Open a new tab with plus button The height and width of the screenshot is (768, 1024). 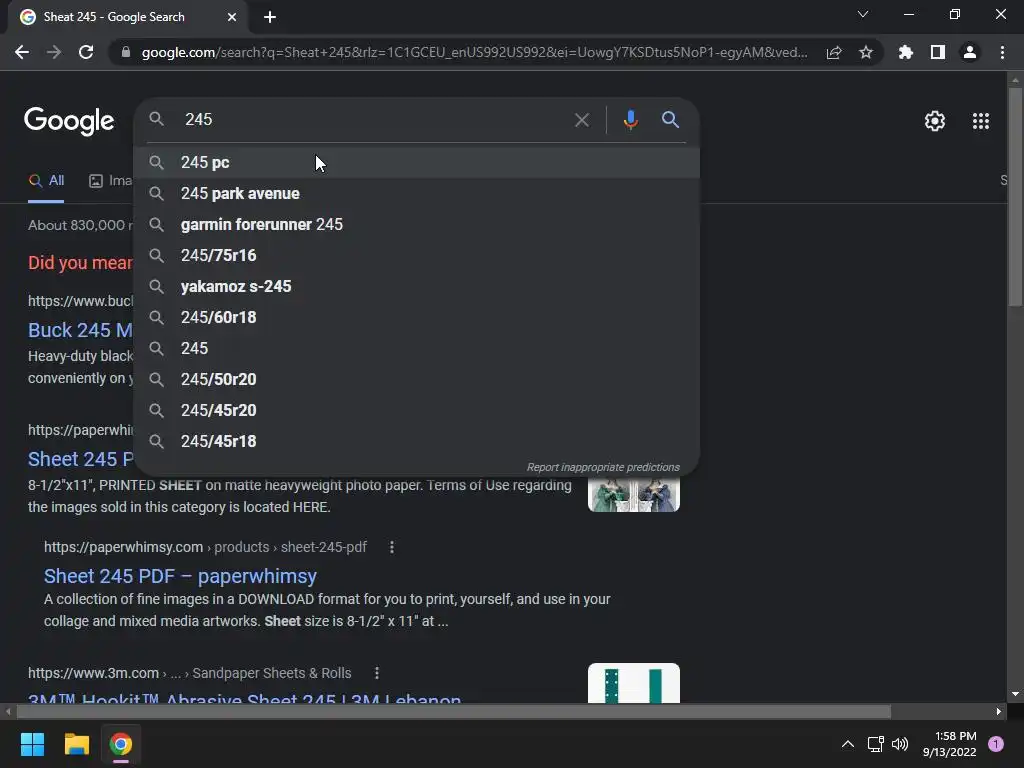tap(270, 17)
